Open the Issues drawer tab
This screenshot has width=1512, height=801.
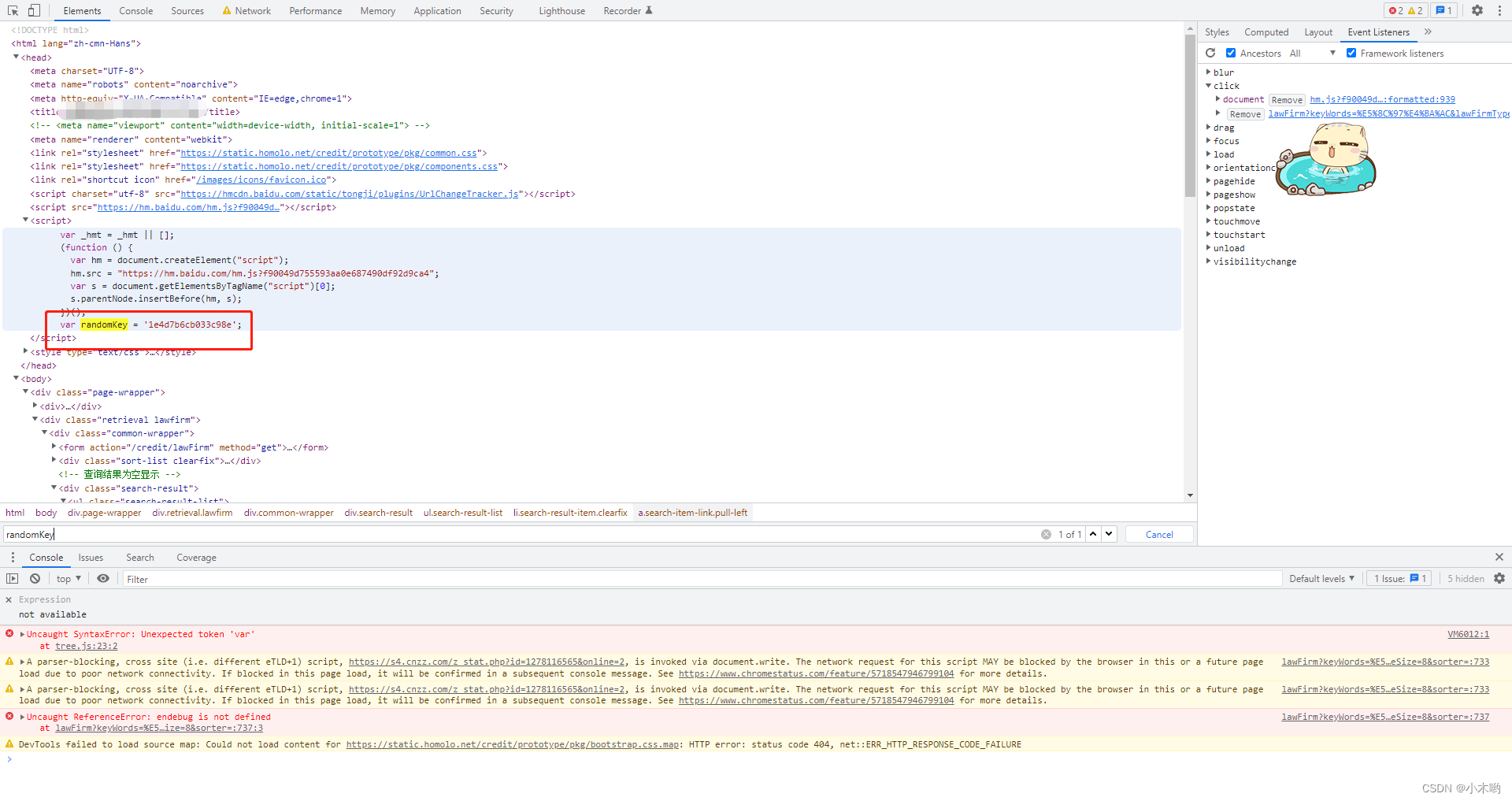click(x=91, y=558)
